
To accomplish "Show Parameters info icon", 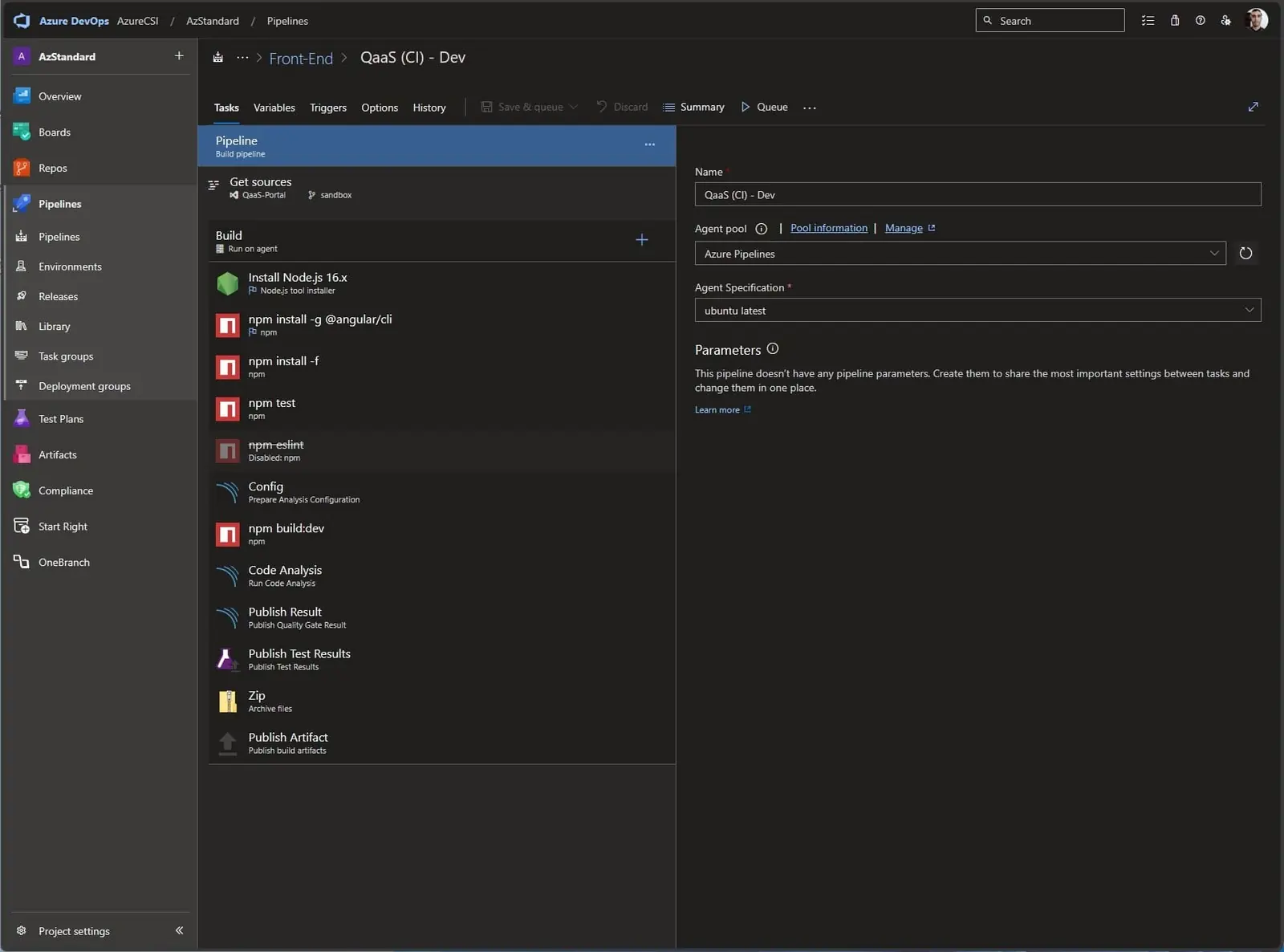I will [773, 349].
